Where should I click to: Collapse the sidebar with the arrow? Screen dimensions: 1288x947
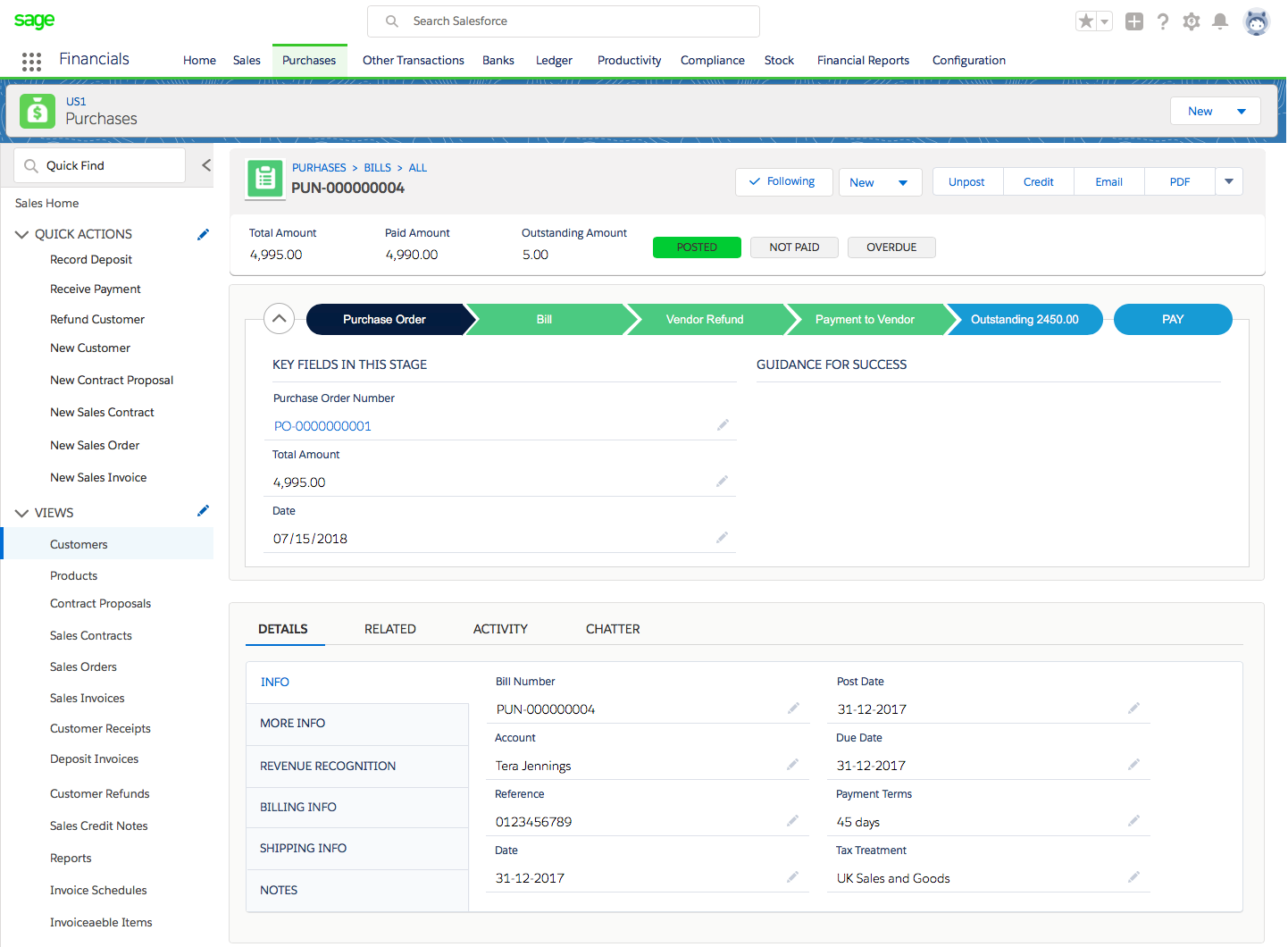[206, 165]
